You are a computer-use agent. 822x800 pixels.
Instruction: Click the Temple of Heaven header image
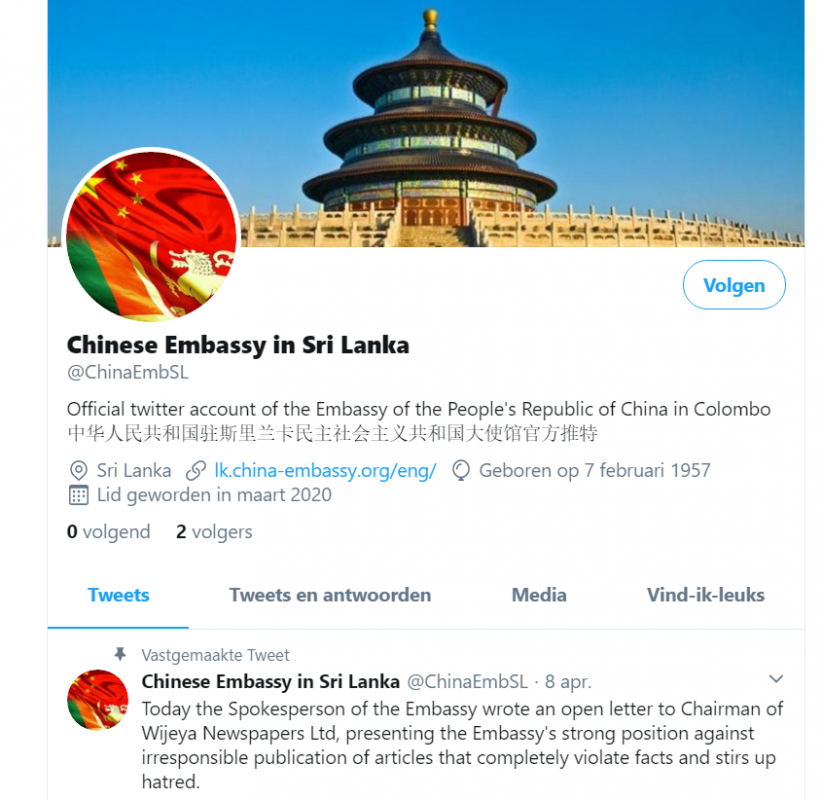click(426, 123)
